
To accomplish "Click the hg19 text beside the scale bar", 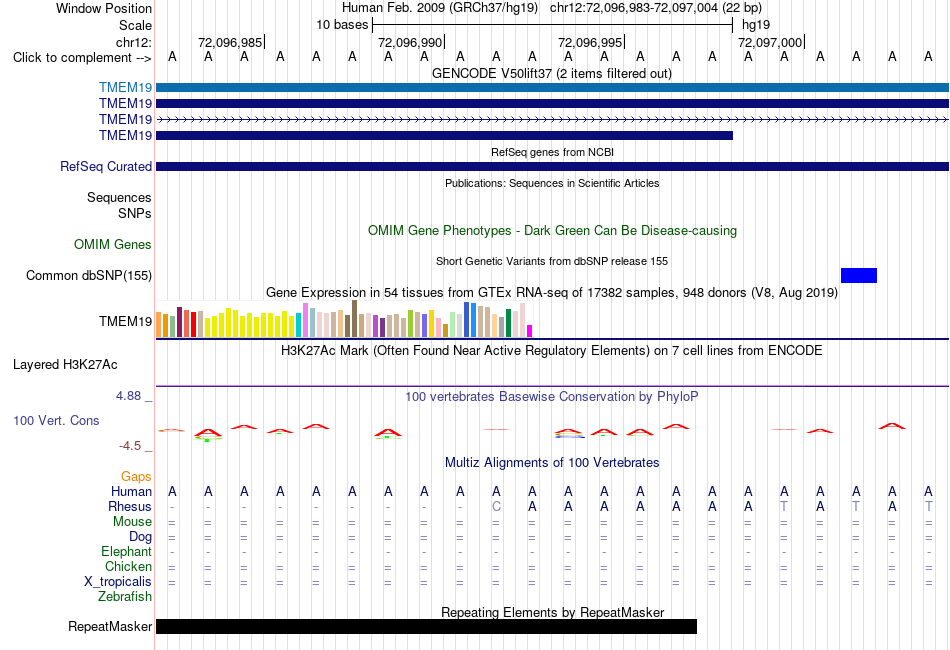I will coord(756,25).
